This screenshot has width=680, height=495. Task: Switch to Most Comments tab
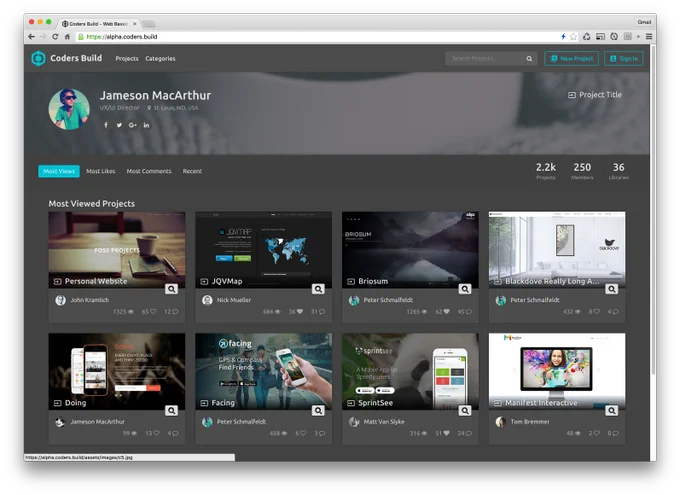(149, 171)
